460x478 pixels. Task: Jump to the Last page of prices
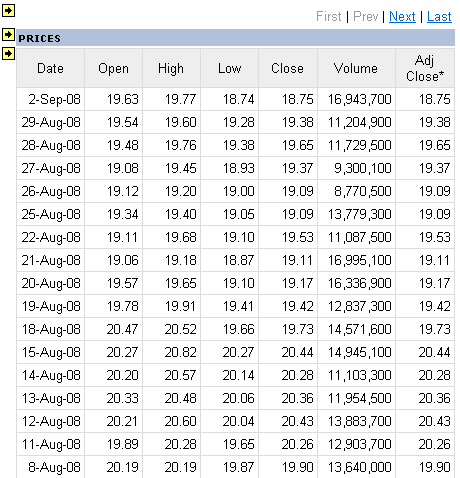439,16
